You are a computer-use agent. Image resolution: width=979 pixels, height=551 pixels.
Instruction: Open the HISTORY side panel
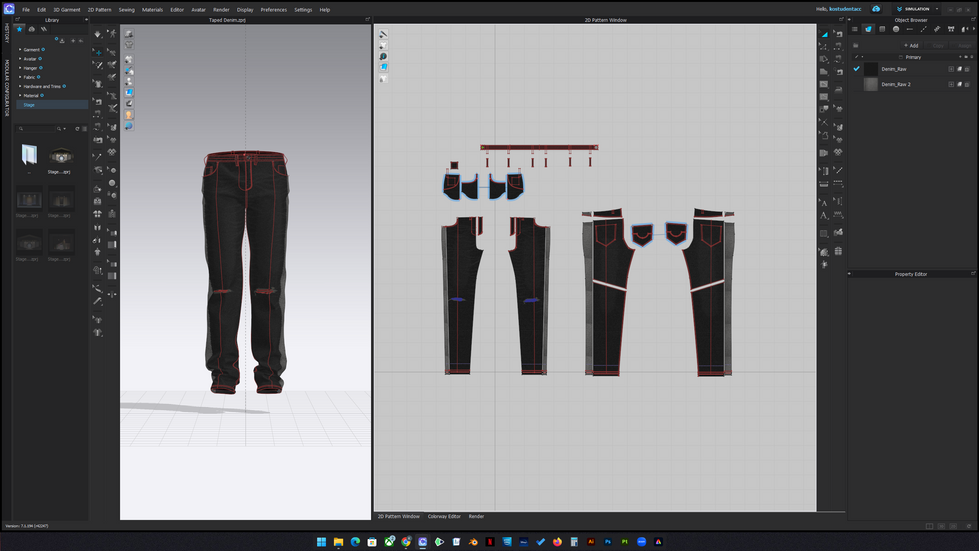[7, 33]
